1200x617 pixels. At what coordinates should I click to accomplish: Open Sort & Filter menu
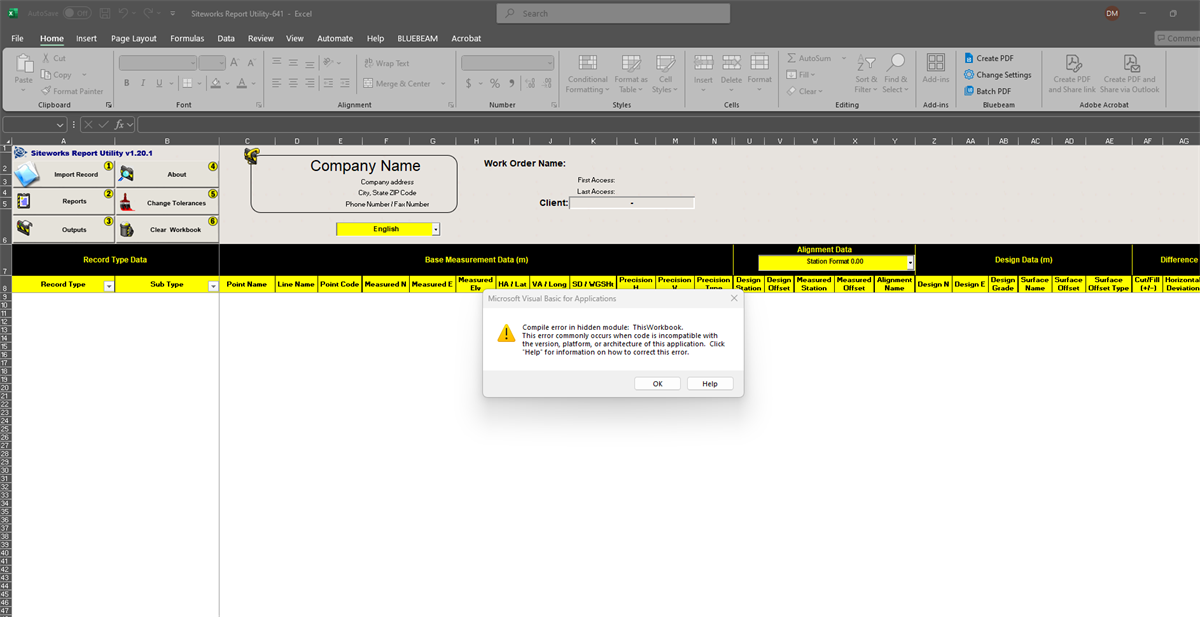(x=866, y=73)
